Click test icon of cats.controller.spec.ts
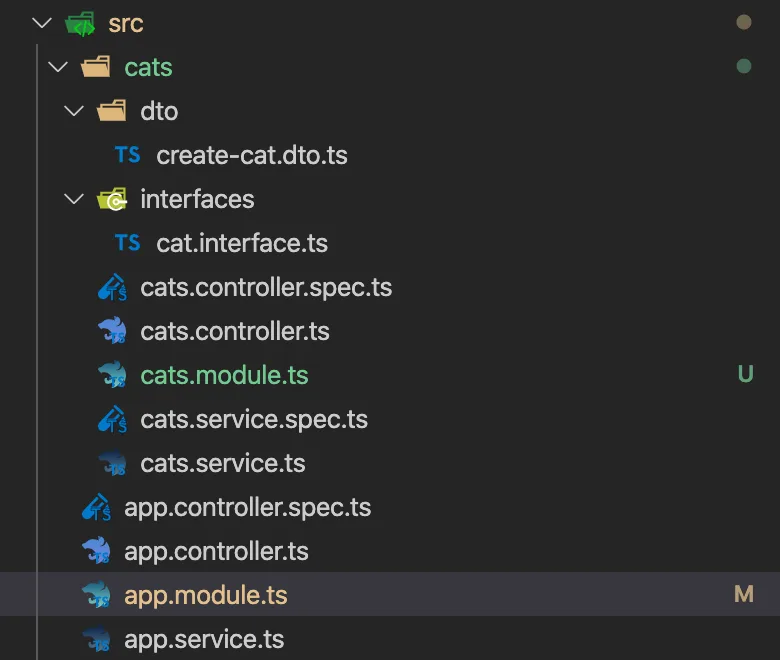Viewport: 780px width, 660px height. click(x=112, y=287)
